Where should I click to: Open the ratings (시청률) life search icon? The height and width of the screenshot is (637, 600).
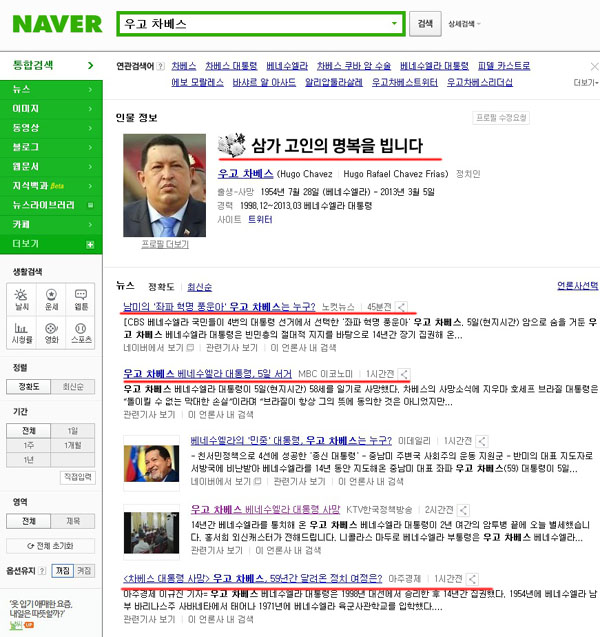(x=22, y=333)
